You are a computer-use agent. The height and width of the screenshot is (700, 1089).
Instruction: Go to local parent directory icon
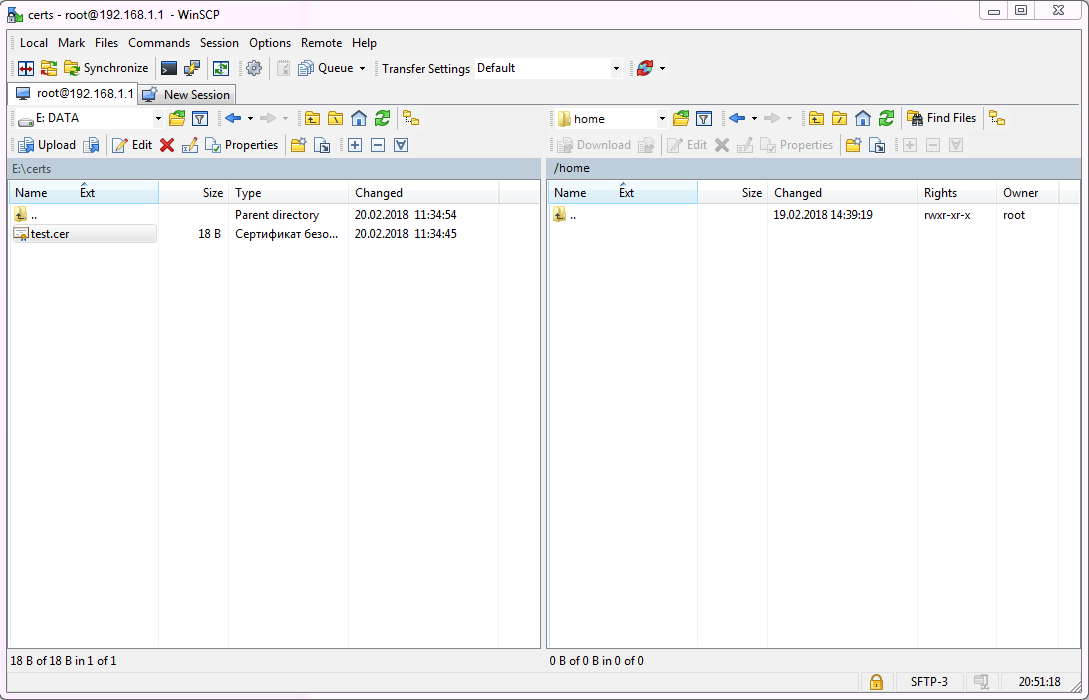pos(313,119)
